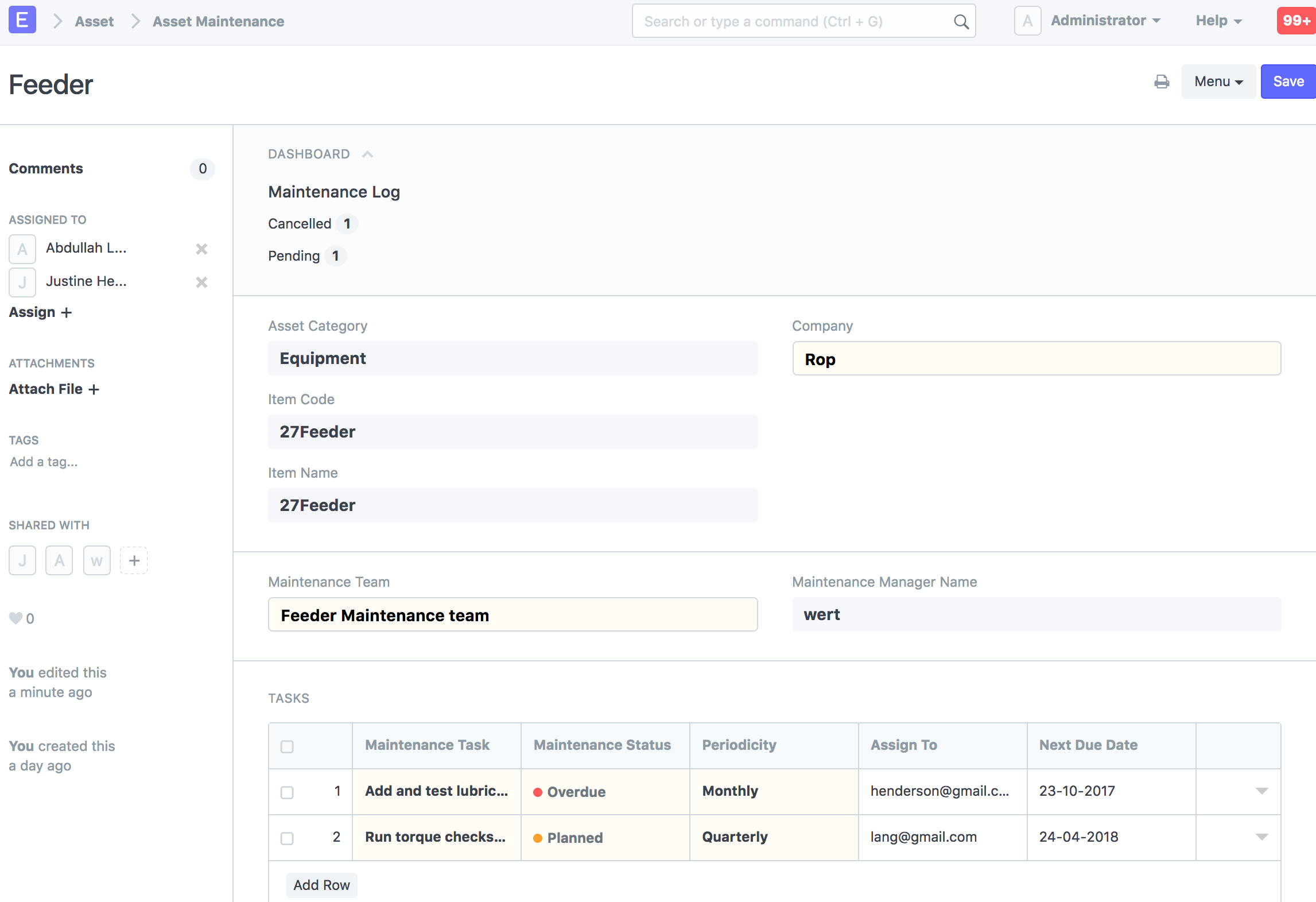Open the Menu dropdown
The width and height of the screenshot is (1316, 902).
(x=1218, y=82)
